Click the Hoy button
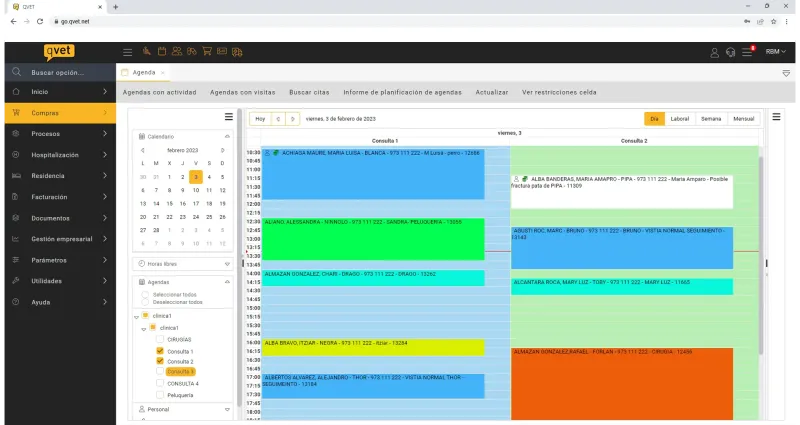 click(x=260, y=119)
